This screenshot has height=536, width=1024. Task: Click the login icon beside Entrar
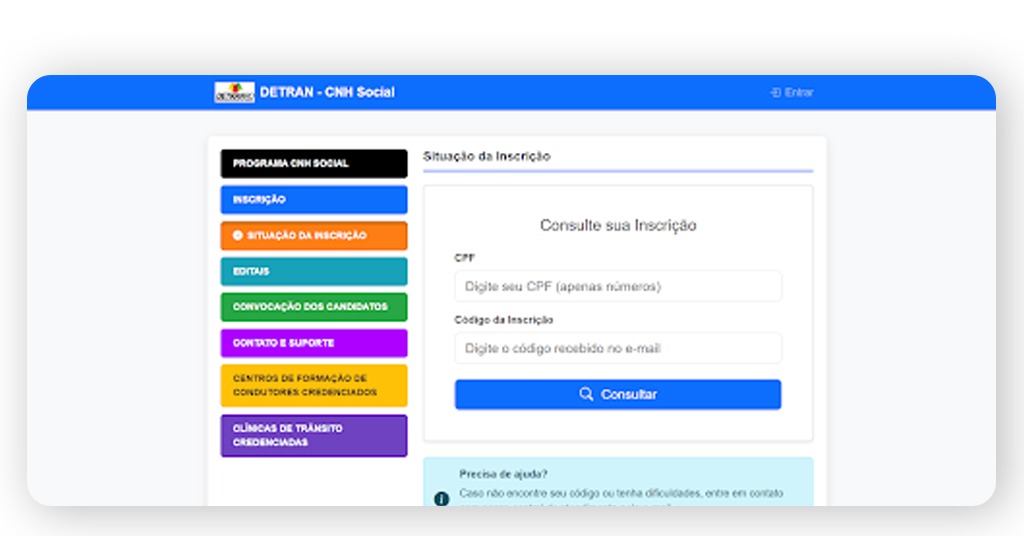click(775, 93)
